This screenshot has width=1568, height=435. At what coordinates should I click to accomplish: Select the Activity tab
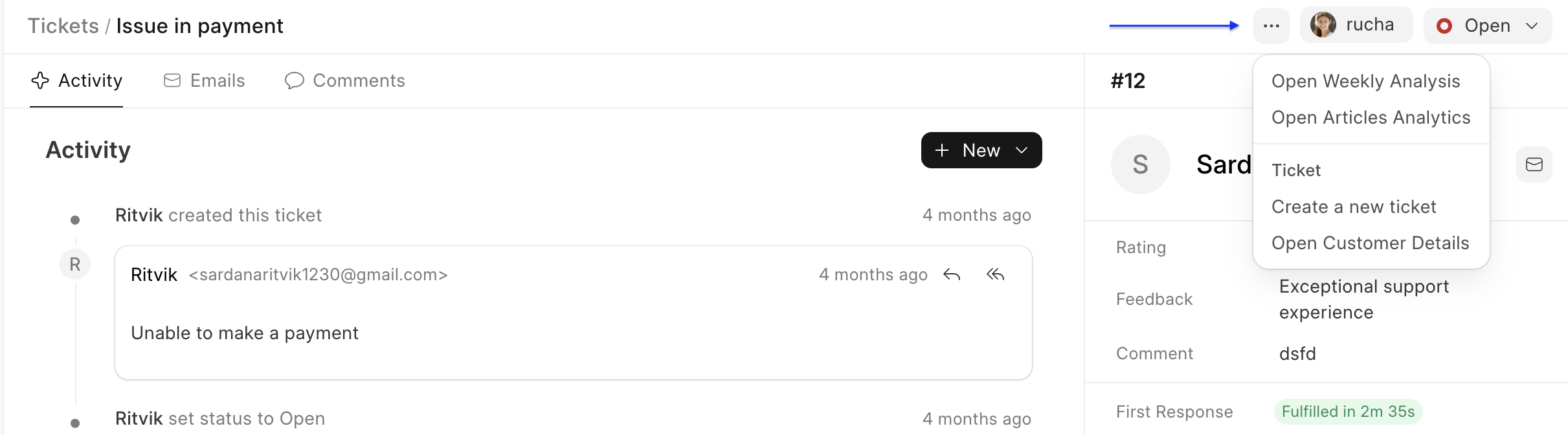pos(76,81)
